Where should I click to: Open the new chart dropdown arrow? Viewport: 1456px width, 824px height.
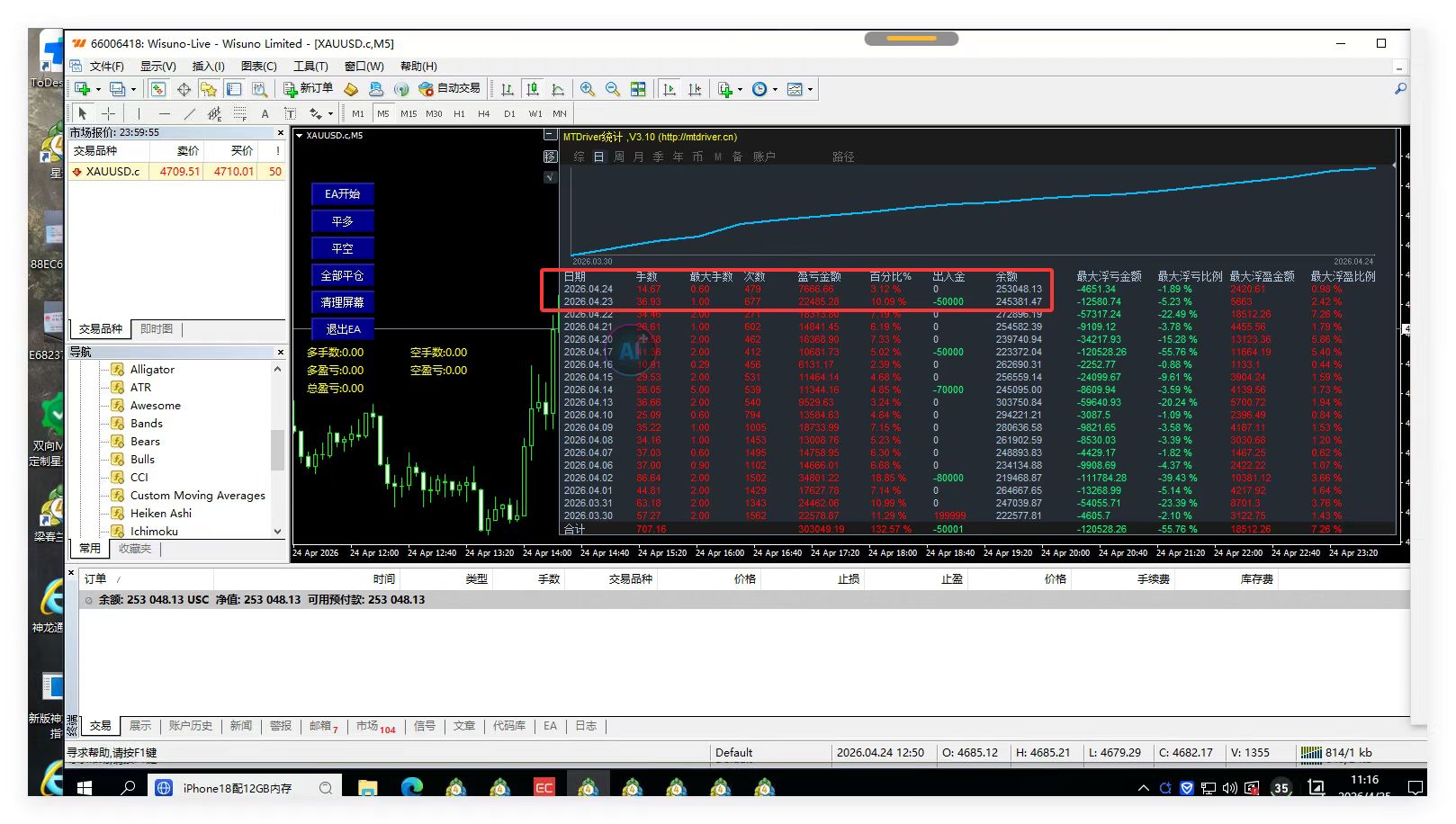pyautogui.click(x=98, y=90)
